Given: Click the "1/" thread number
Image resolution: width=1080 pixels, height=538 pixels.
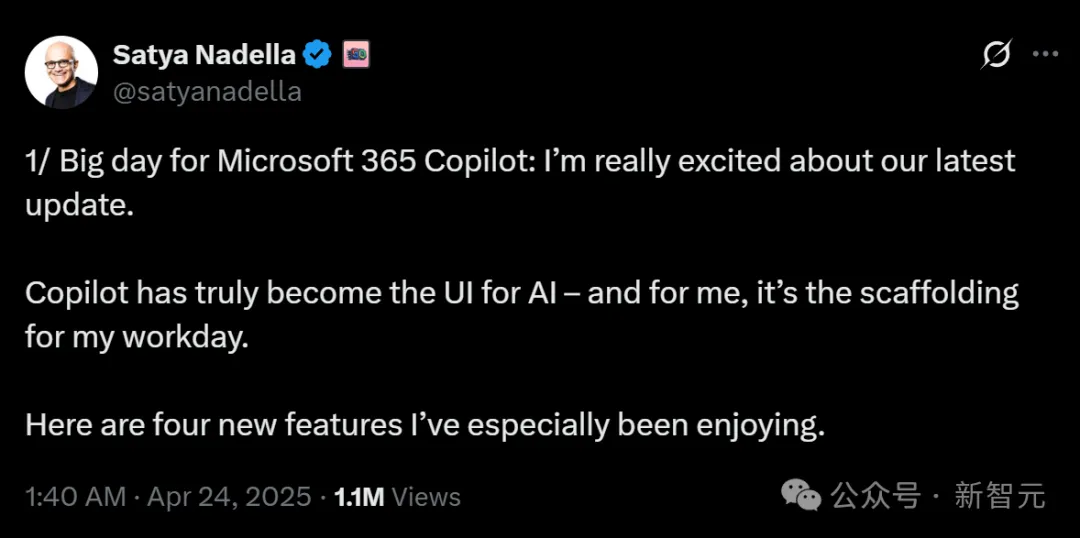Looking at the screenshot, I should pyautogui.click(x=38, y=161).
